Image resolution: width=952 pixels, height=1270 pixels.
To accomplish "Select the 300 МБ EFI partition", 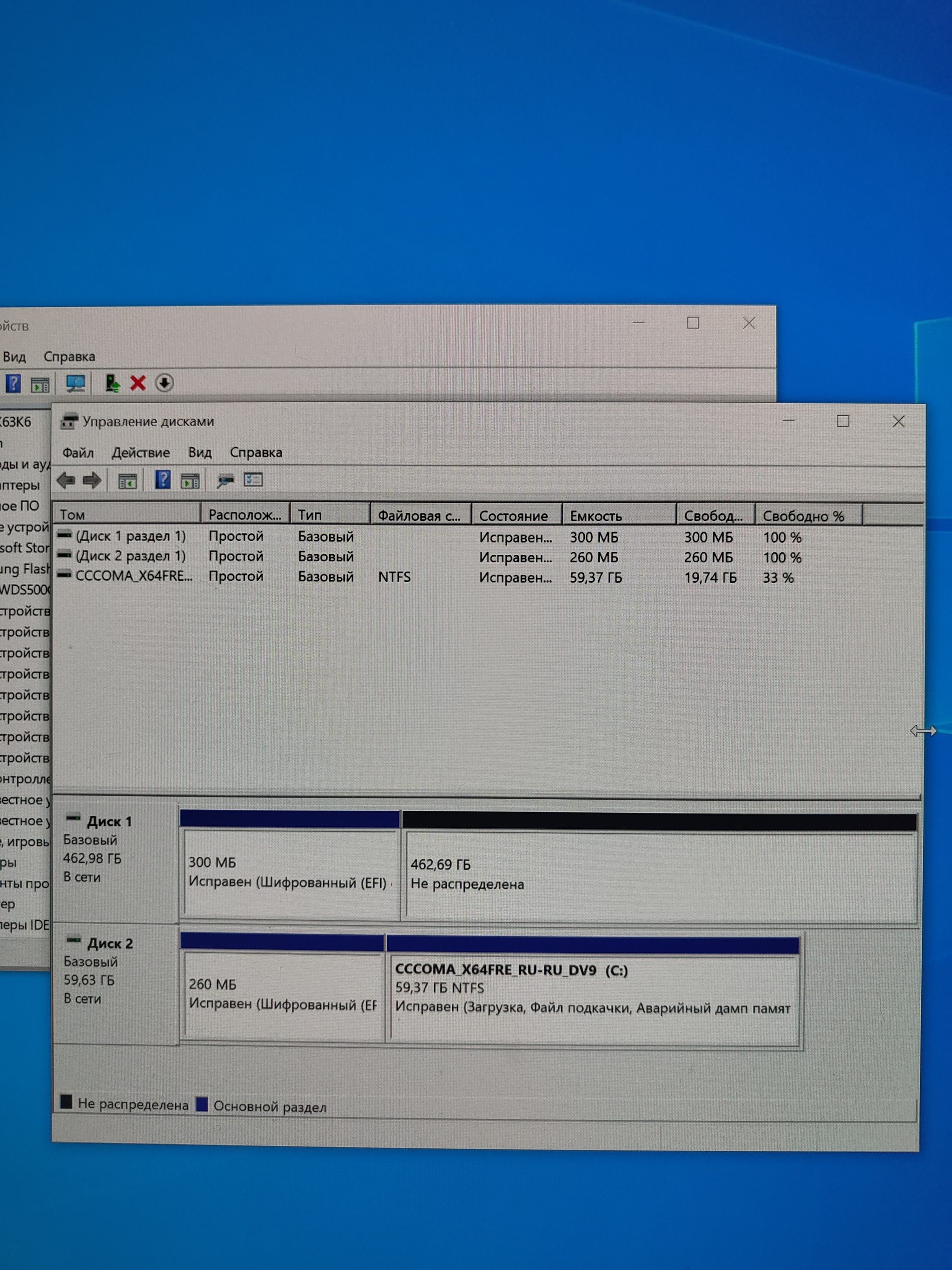I will tap(289, 873).
